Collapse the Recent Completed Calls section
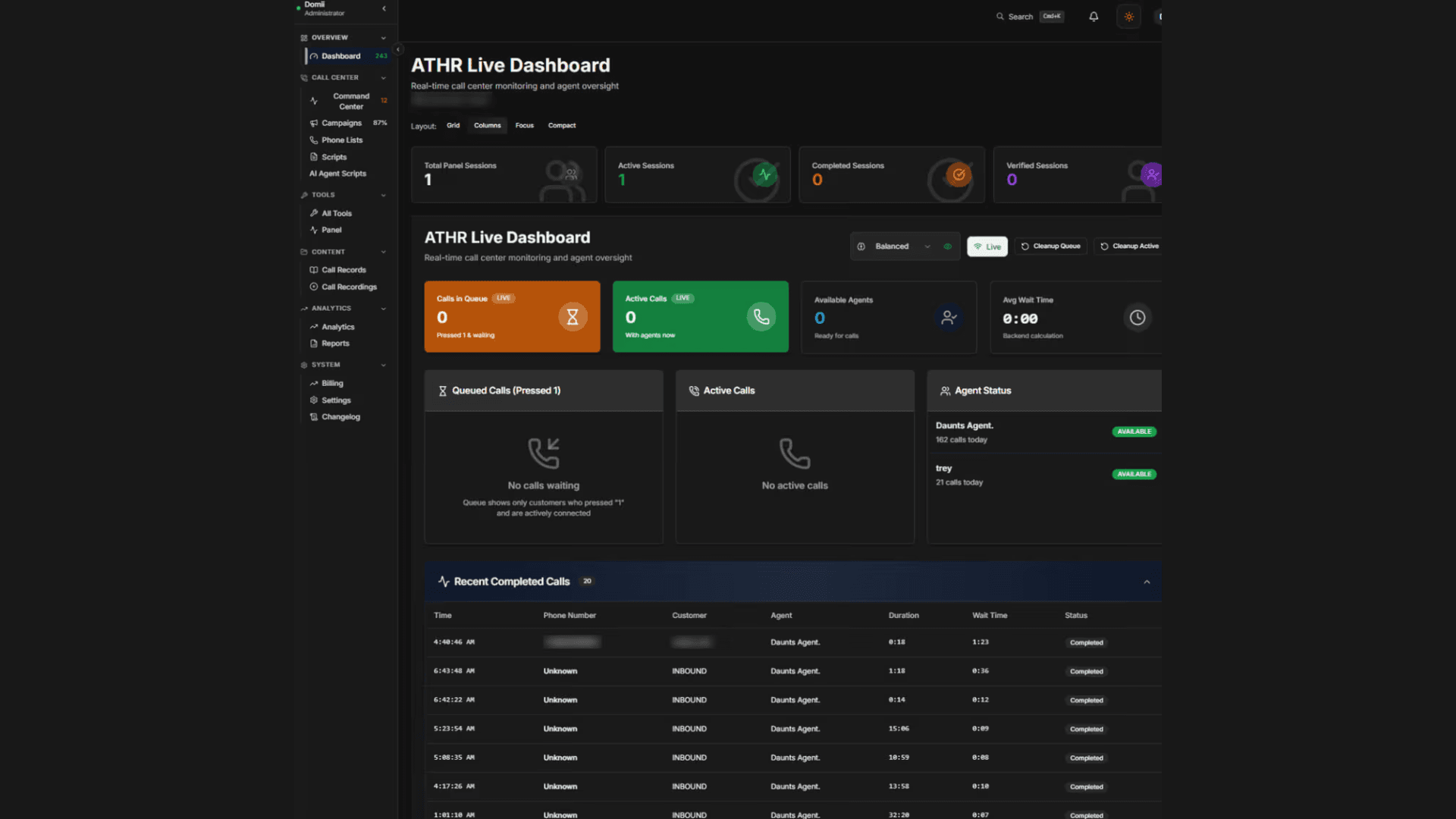Viewport: 1456px width, 819px height. (1147, 582)
